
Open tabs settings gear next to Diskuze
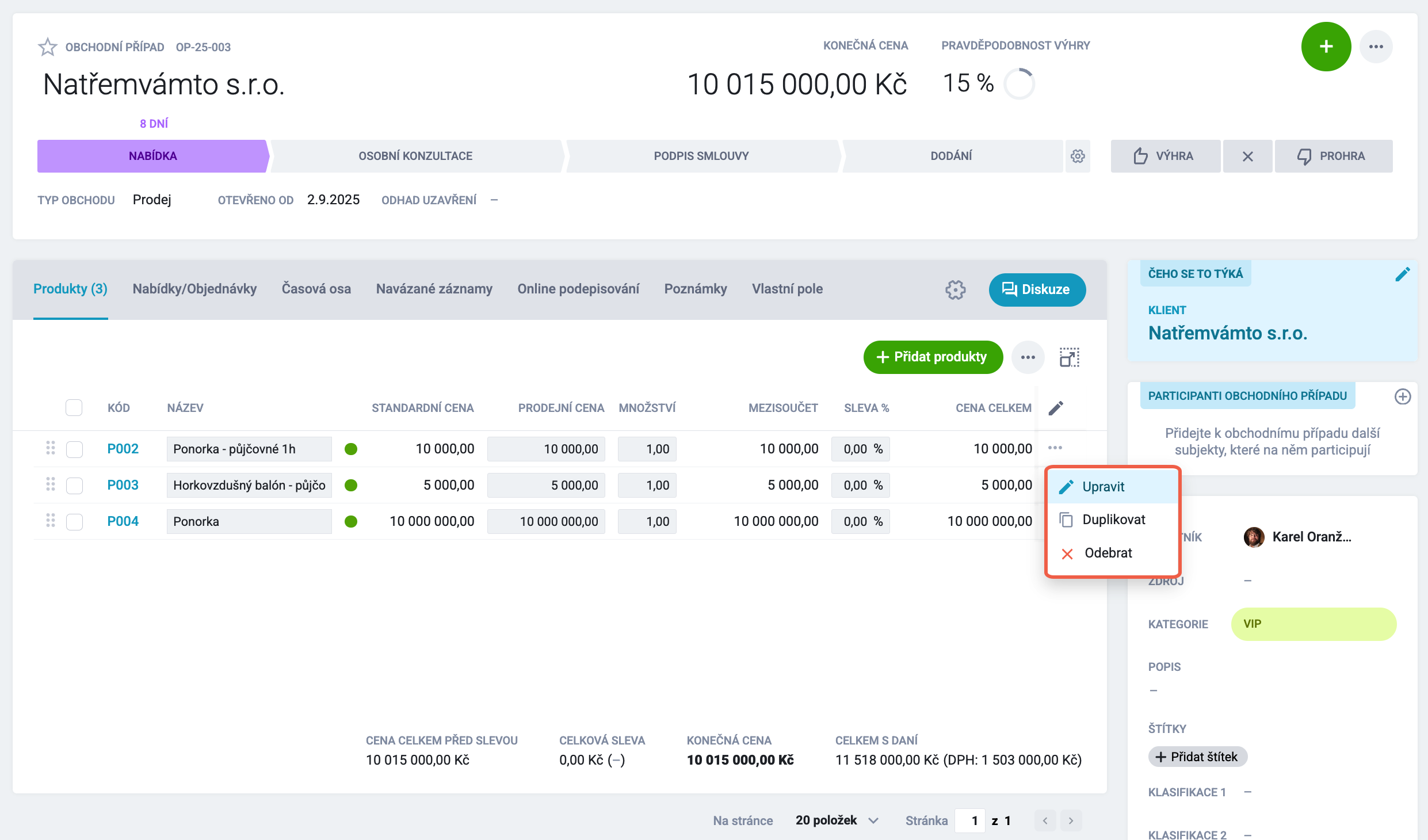[x=956, y=289]
